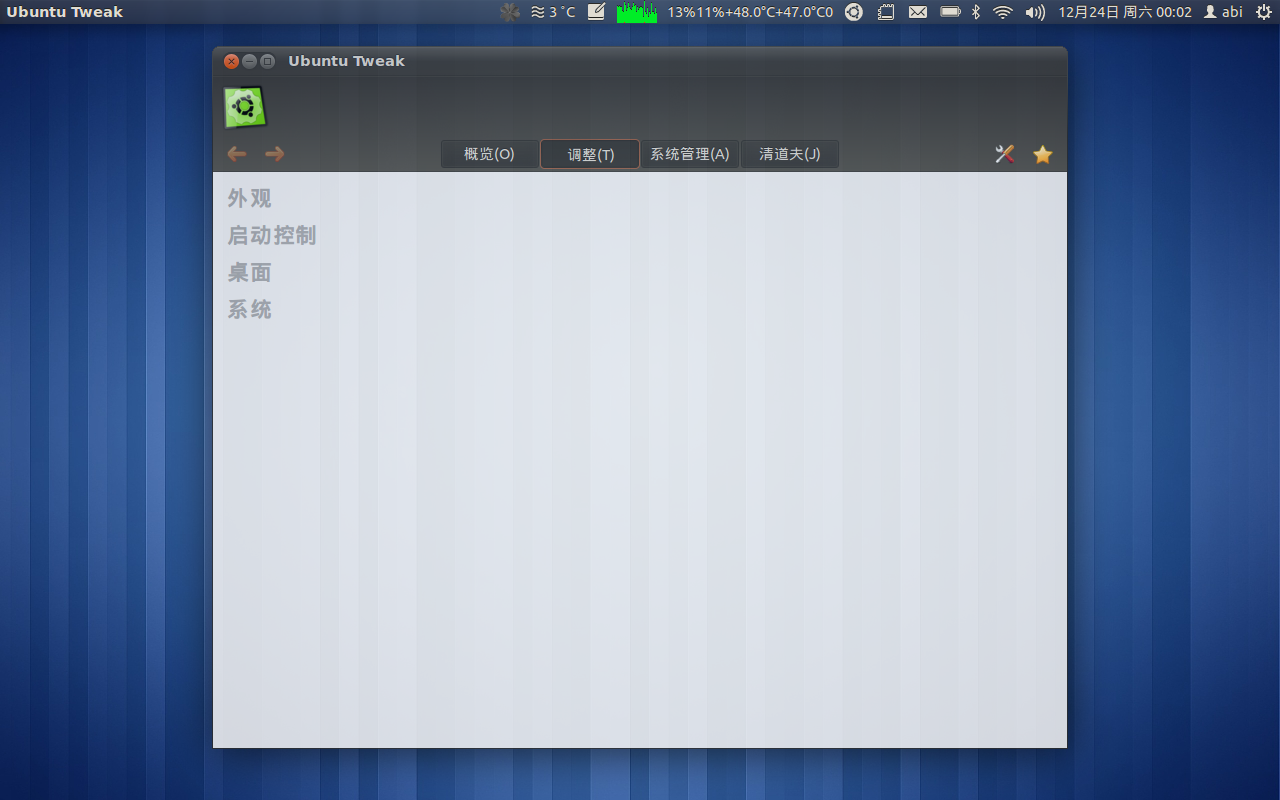
Task: Open the Bluetooth indicator menu
Action: (x=977, y=12)
